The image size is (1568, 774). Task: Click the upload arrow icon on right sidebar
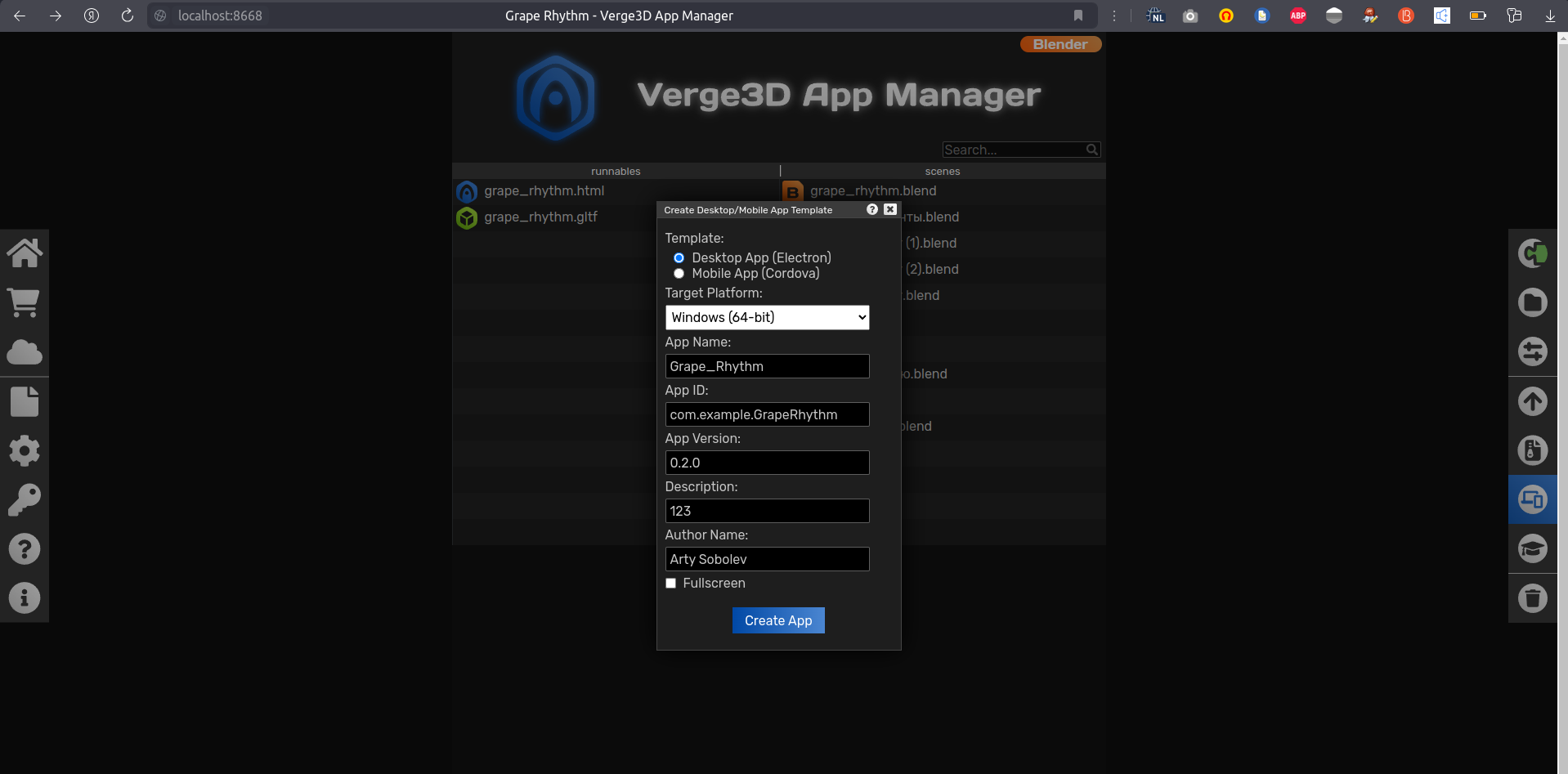pos(1532,401)
